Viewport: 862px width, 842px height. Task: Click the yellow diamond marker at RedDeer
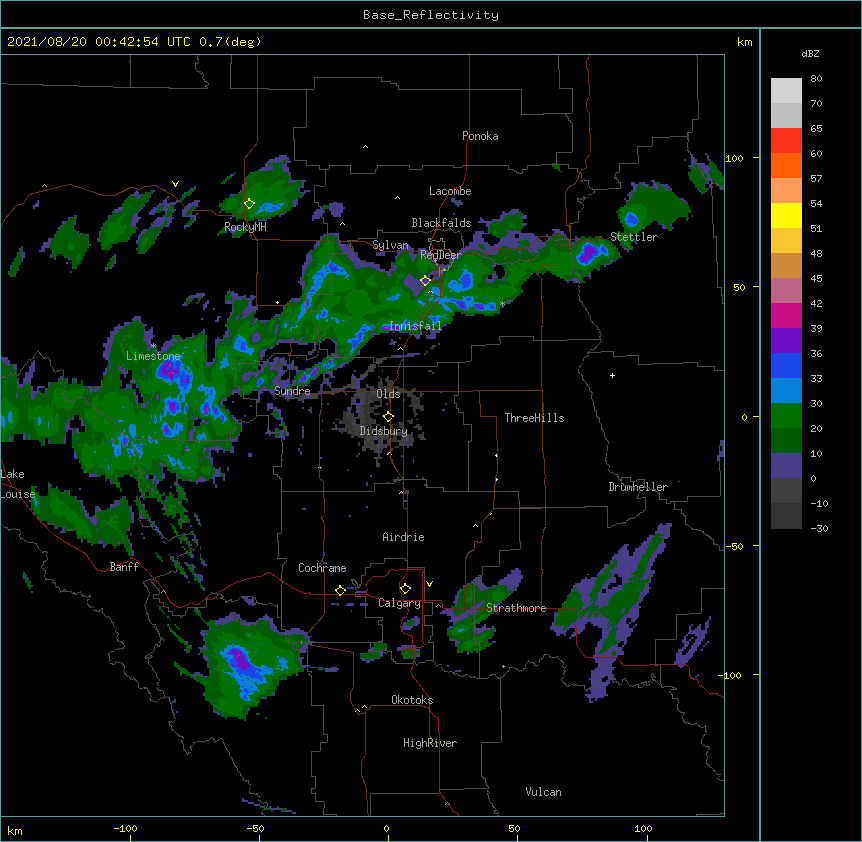pyautogui.click(x=425, y=281)
